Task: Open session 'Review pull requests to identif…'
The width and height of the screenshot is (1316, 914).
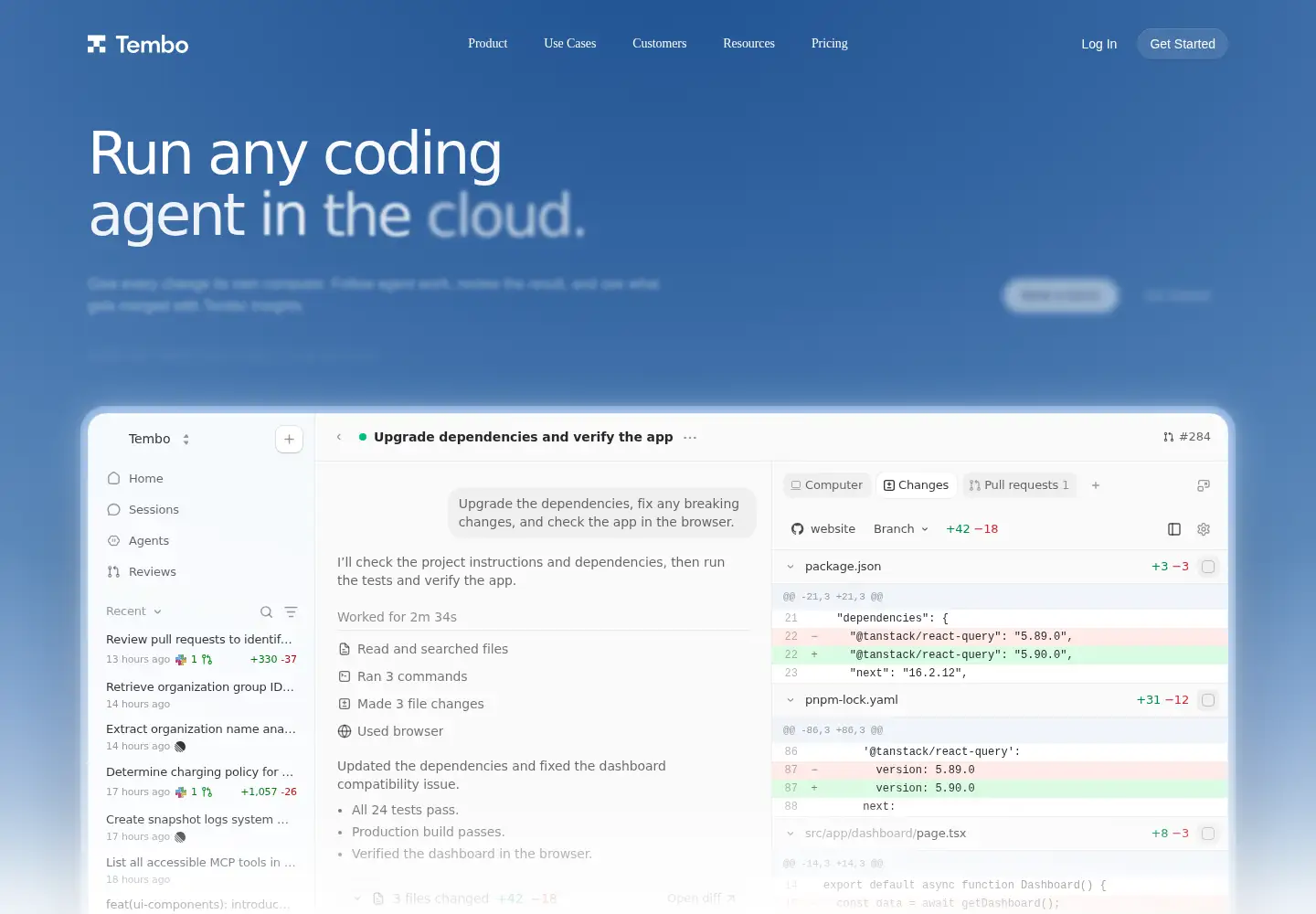Action: tap(201, 648)
